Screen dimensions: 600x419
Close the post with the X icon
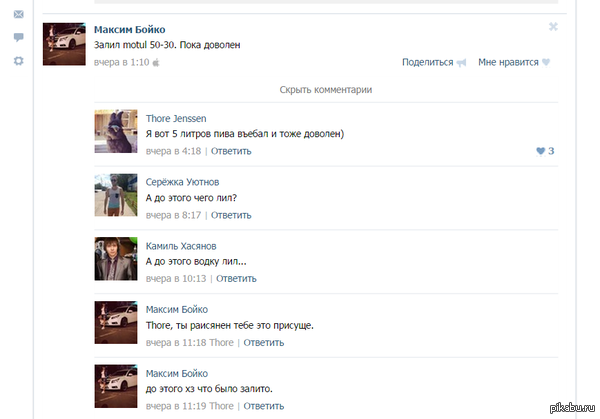(553, 27)
